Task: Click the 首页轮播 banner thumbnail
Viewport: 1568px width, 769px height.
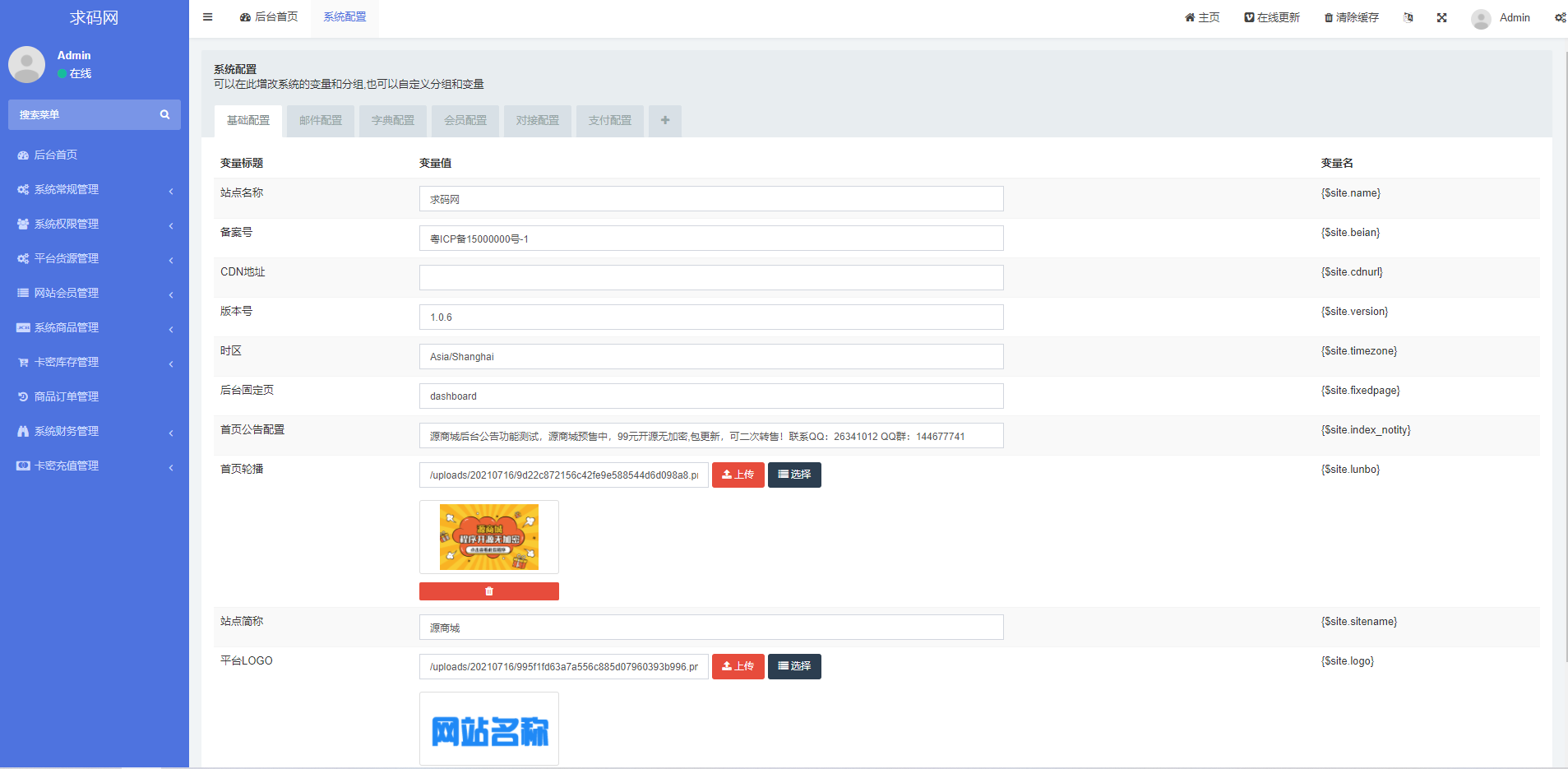Action: [488, 537]
